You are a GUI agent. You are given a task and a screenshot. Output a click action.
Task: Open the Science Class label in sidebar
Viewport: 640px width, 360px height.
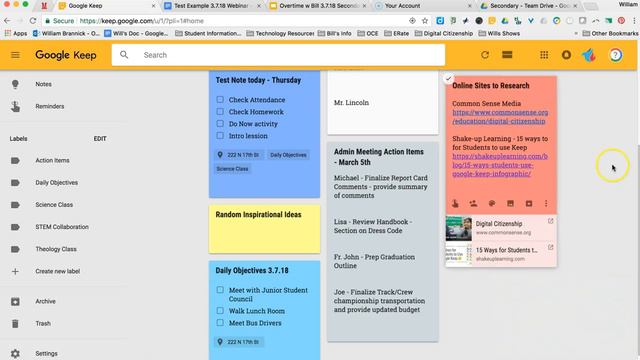[54, 204]
